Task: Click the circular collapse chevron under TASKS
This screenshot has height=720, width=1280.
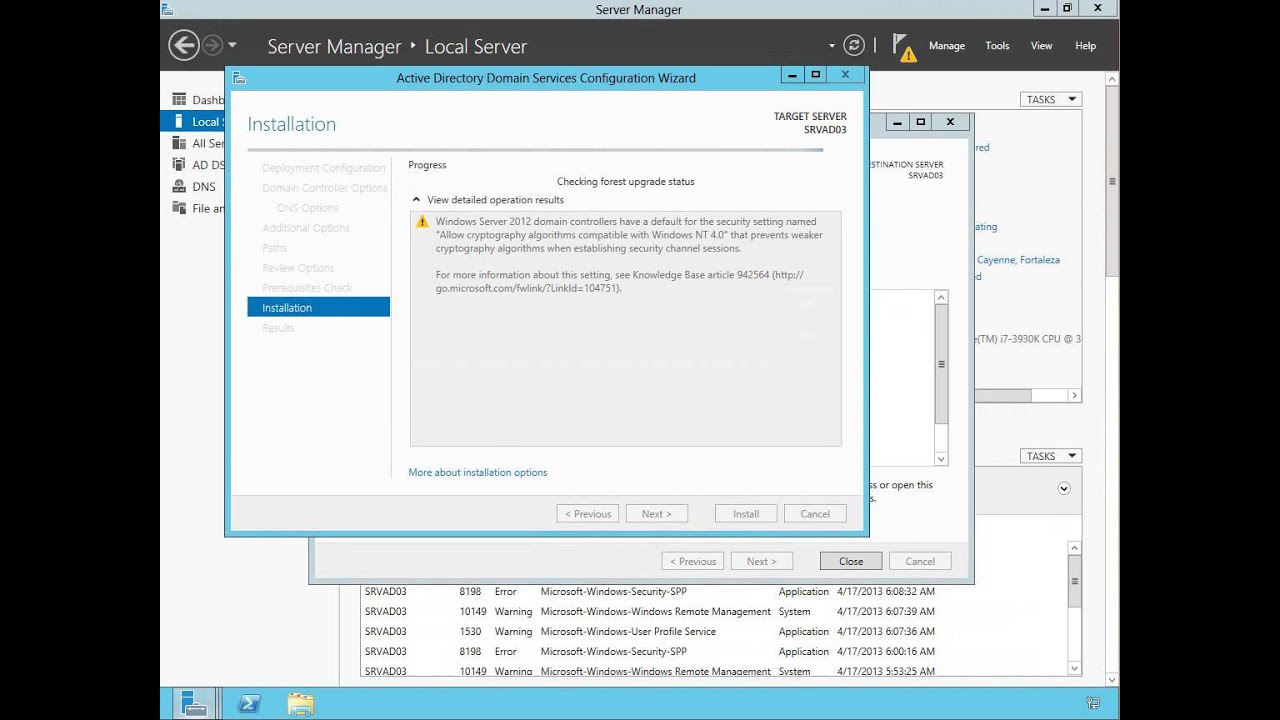Action: (x=1064, y=488)
